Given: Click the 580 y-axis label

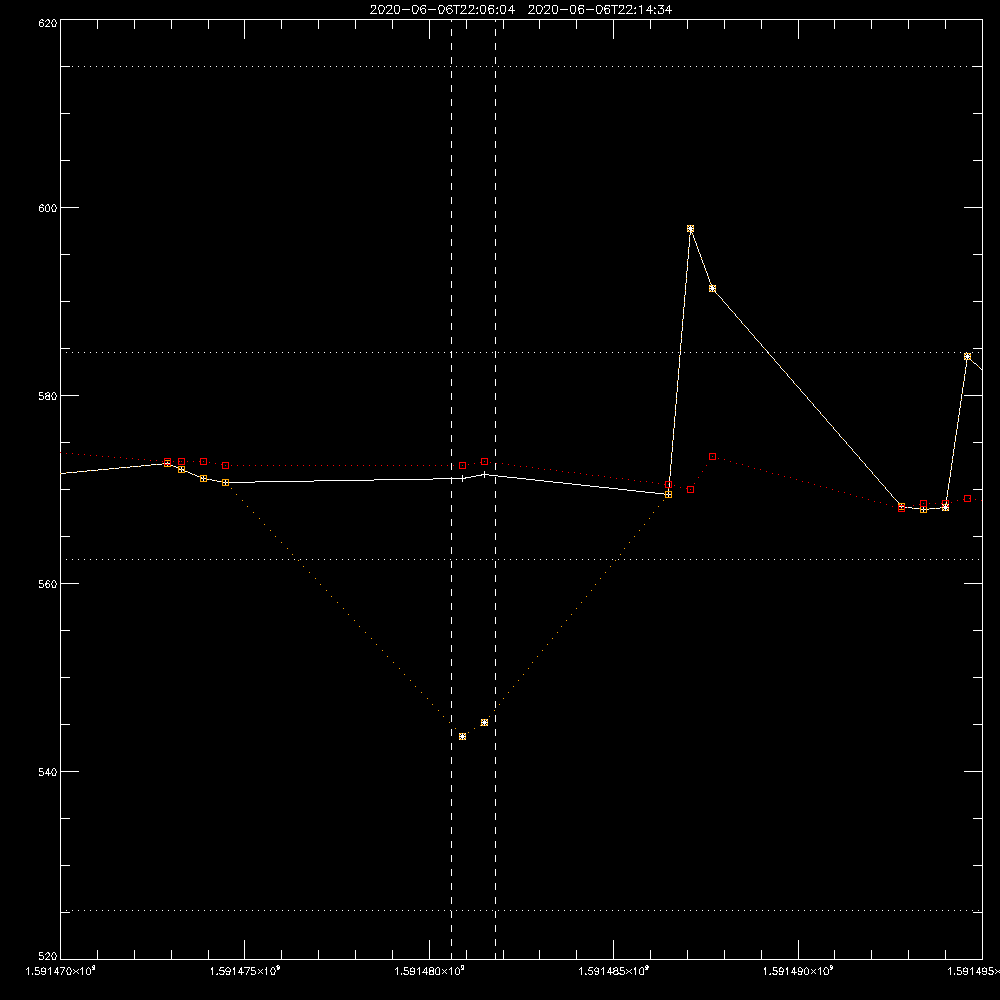Looking at the screenshot, I should pyautogui.click(x=48, y=395).
